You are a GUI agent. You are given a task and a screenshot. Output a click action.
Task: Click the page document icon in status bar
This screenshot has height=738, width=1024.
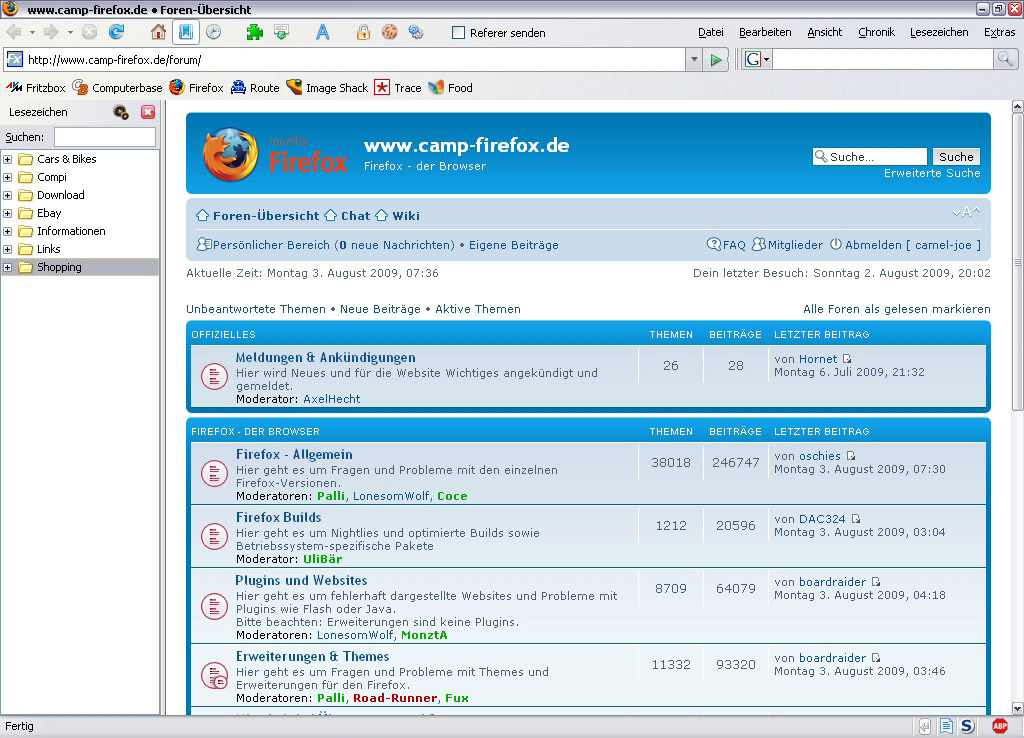click(x=946, y=726)
